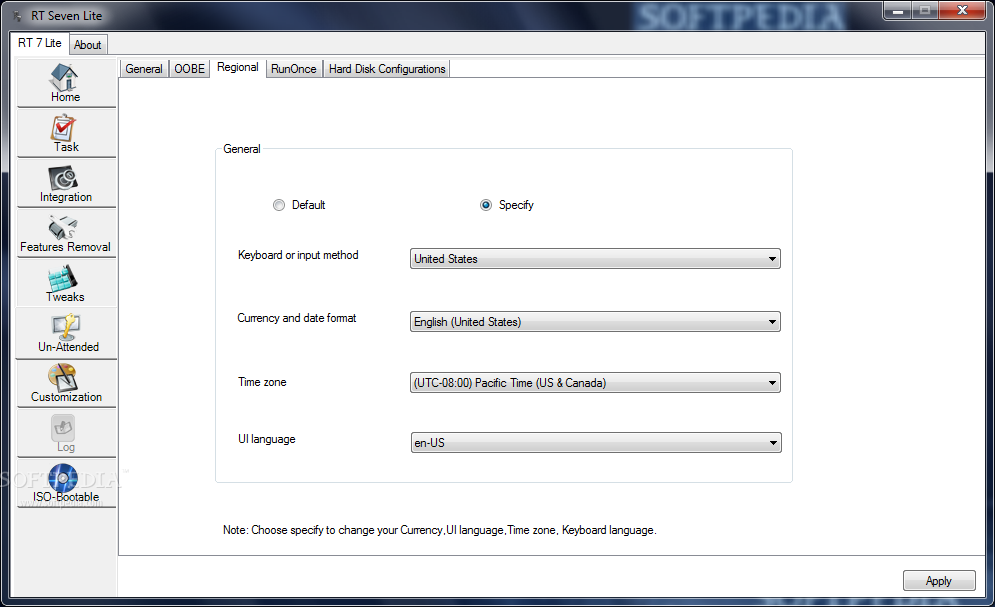The image size is (995, 607).
Task: Open the Customization section
Action: pyautogui.click(x=66, y=384)
